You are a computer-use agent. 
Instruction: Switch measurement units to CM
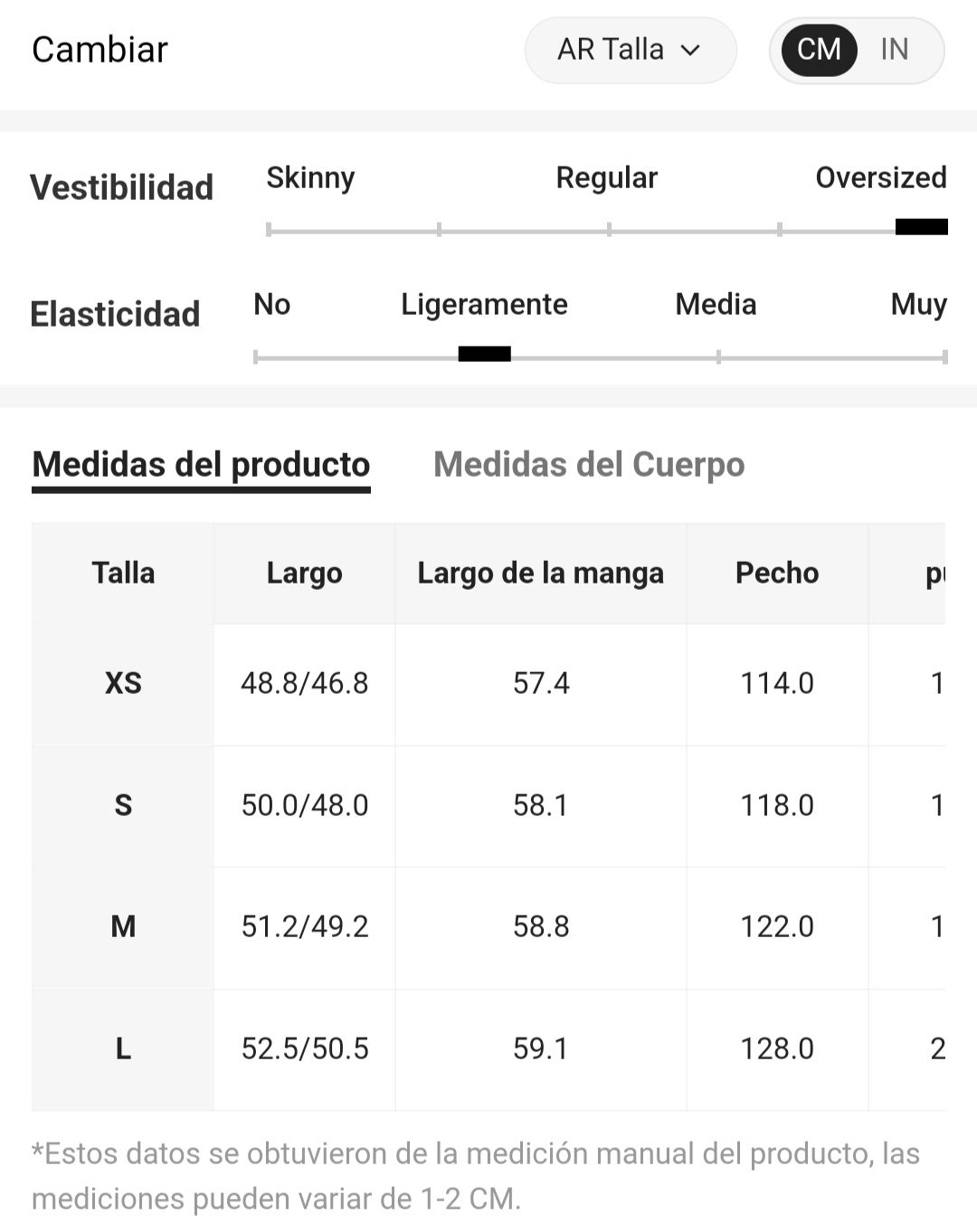[x=819, y=50]
